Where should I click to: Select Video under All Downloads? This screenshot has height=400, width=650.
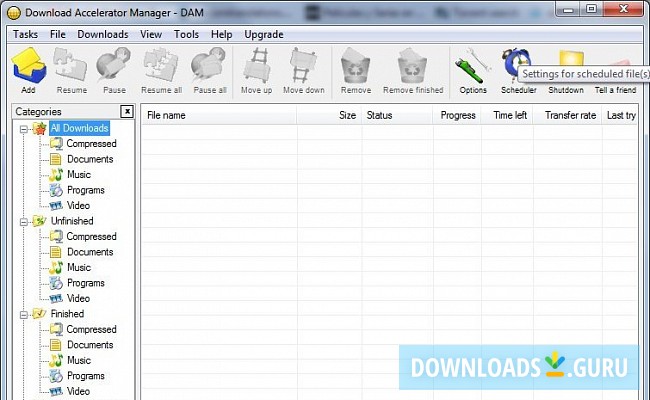[78, 205]
